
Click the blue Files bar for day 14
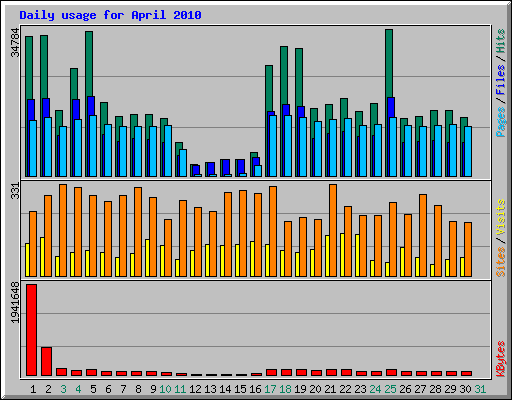coord(226,167)
